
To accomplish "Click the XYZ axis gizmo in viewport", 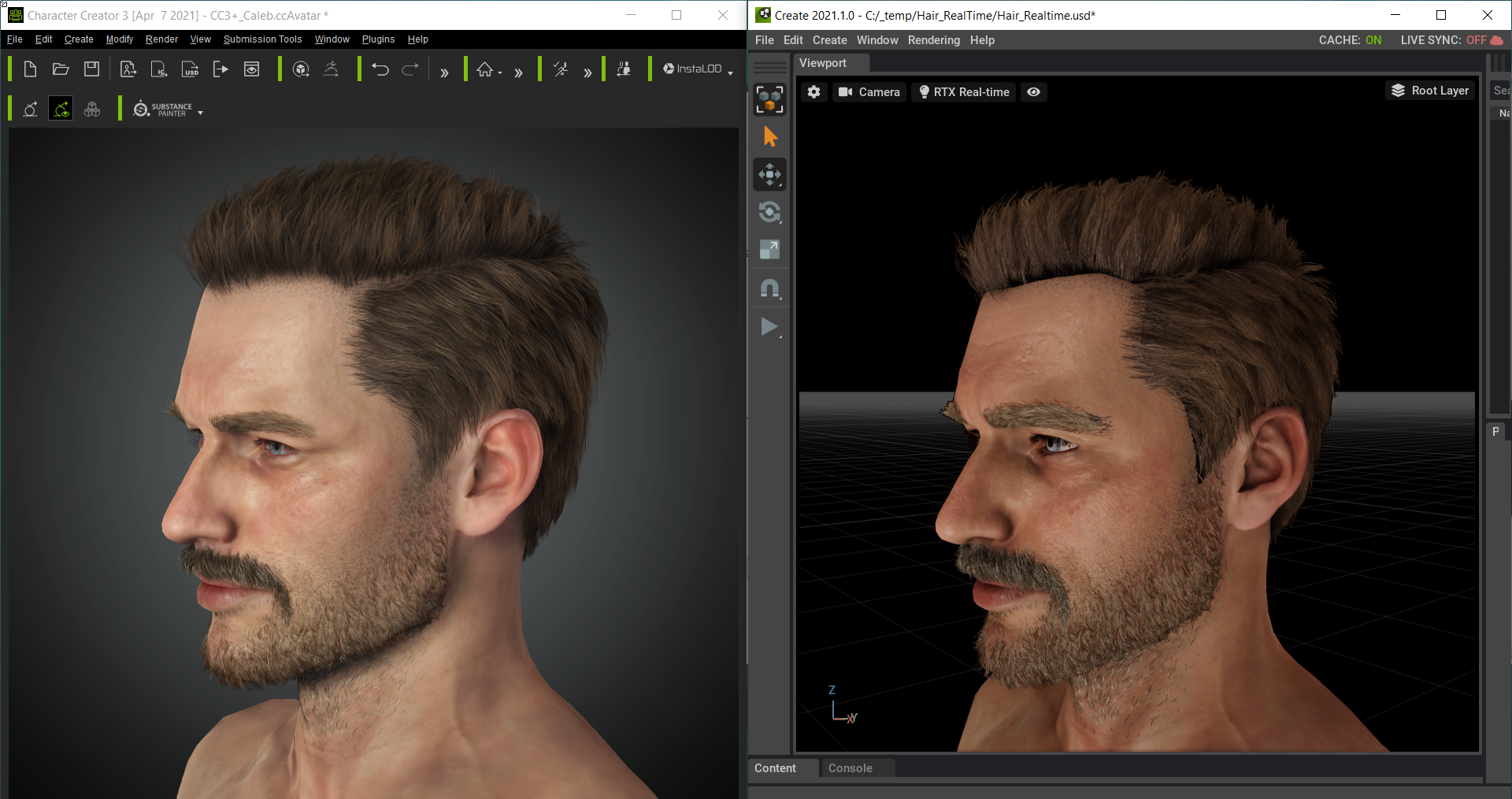I will [x=842, y=705].
